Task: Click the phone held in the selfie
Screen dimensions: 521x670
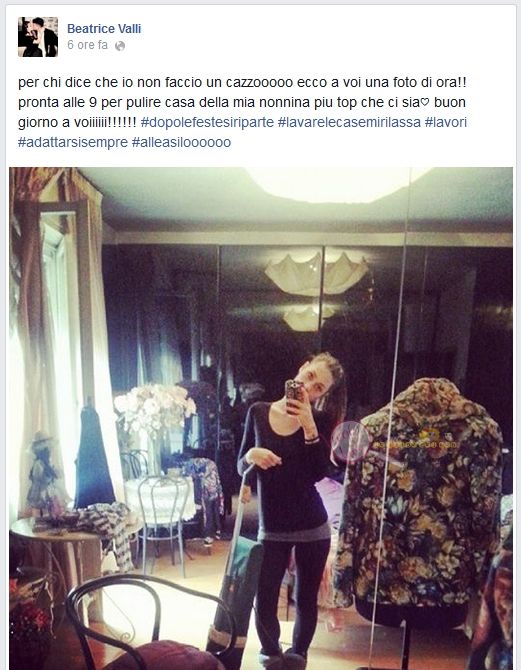Action: [x=294, y=395]
